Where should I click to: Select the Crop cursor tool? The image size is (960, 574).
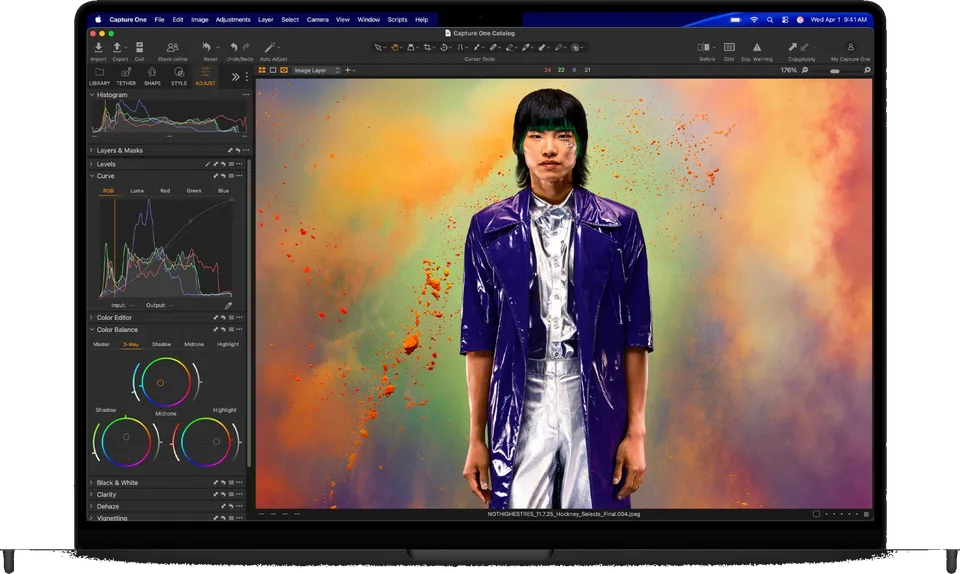(427, 47)
